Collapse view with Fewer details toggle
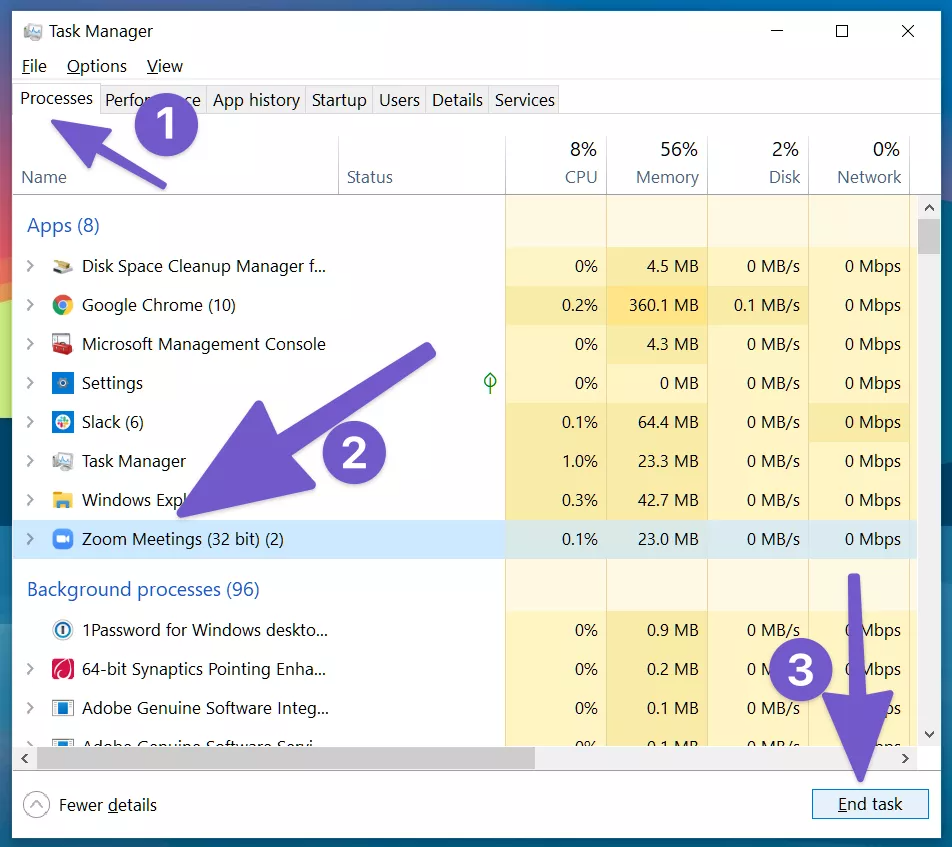This screenshot has height=847, width=952. [90, 805]
